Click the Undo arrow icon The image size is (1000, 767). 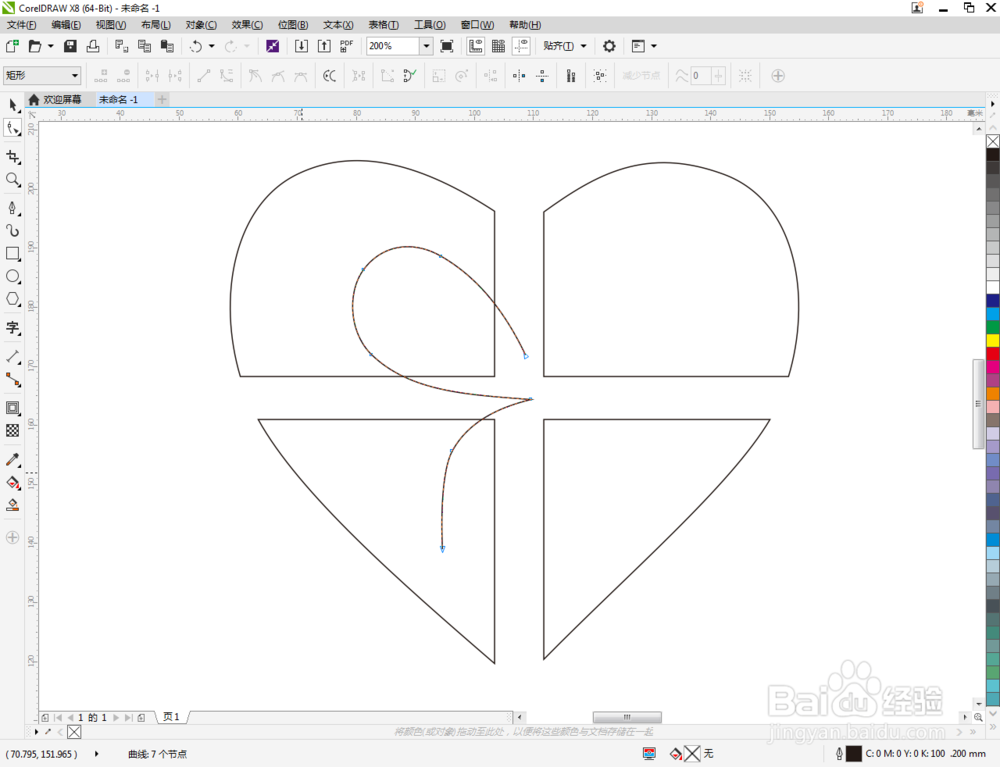point(196,46)
